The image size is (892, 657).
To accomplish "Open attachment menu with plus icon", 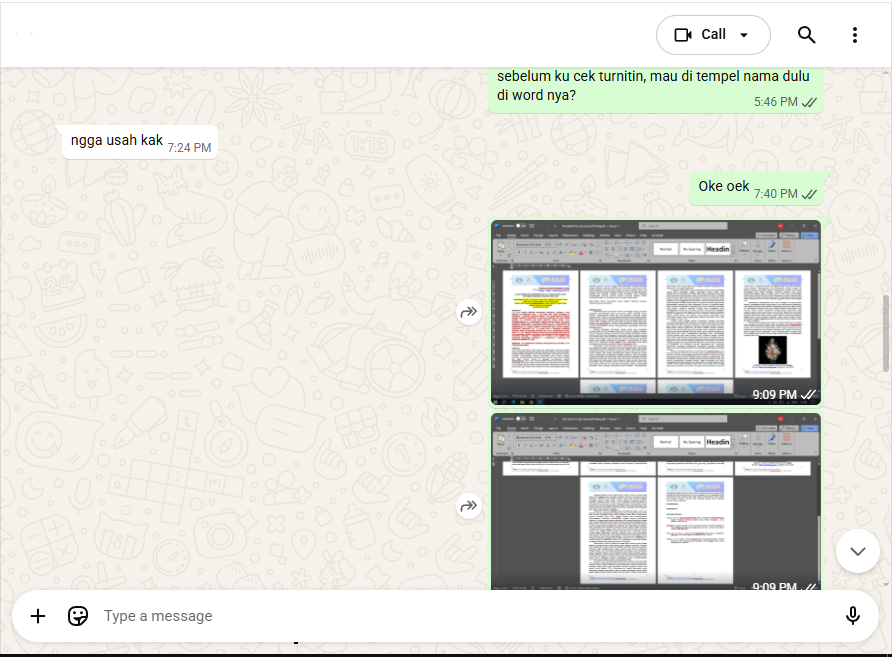I will click(38, 616).
